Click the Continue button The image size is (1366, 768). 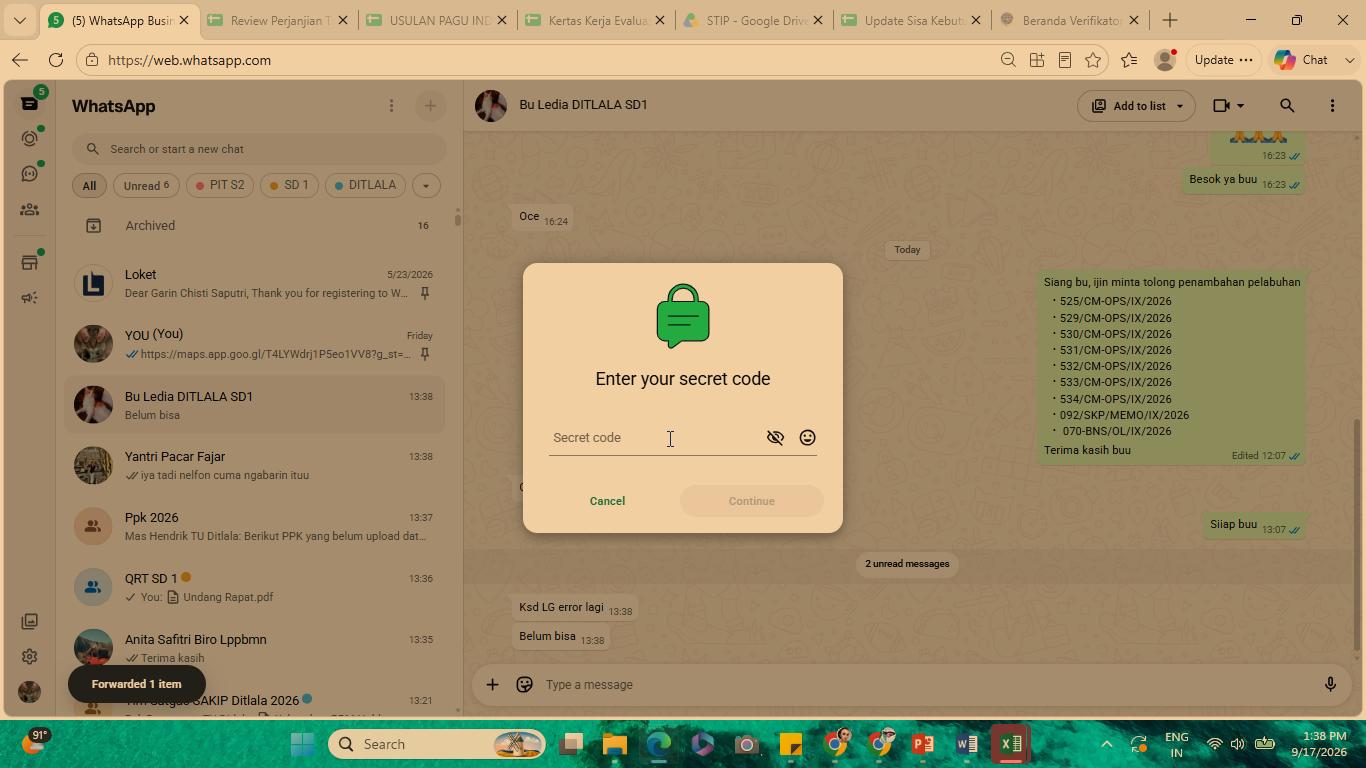tap(752, 501)
